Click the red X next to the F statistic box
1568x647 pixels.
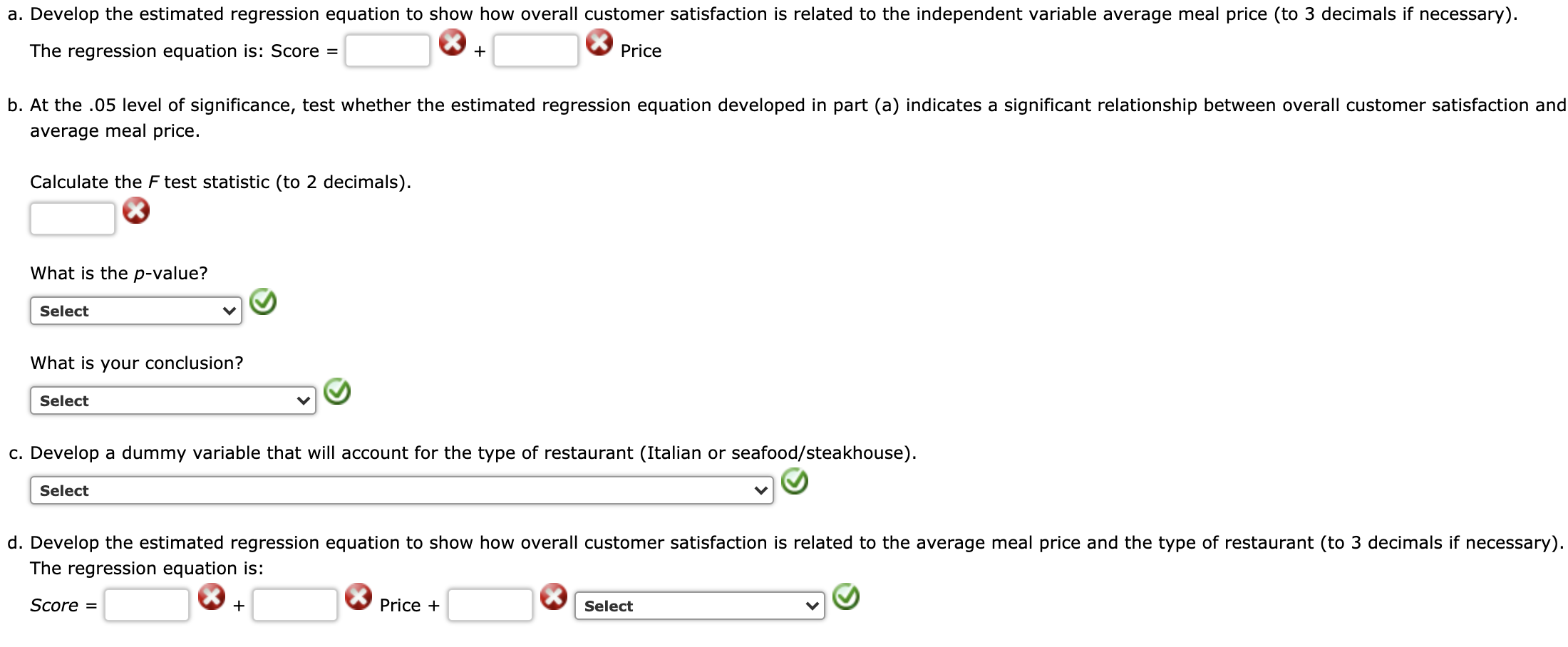coord(137,211)
